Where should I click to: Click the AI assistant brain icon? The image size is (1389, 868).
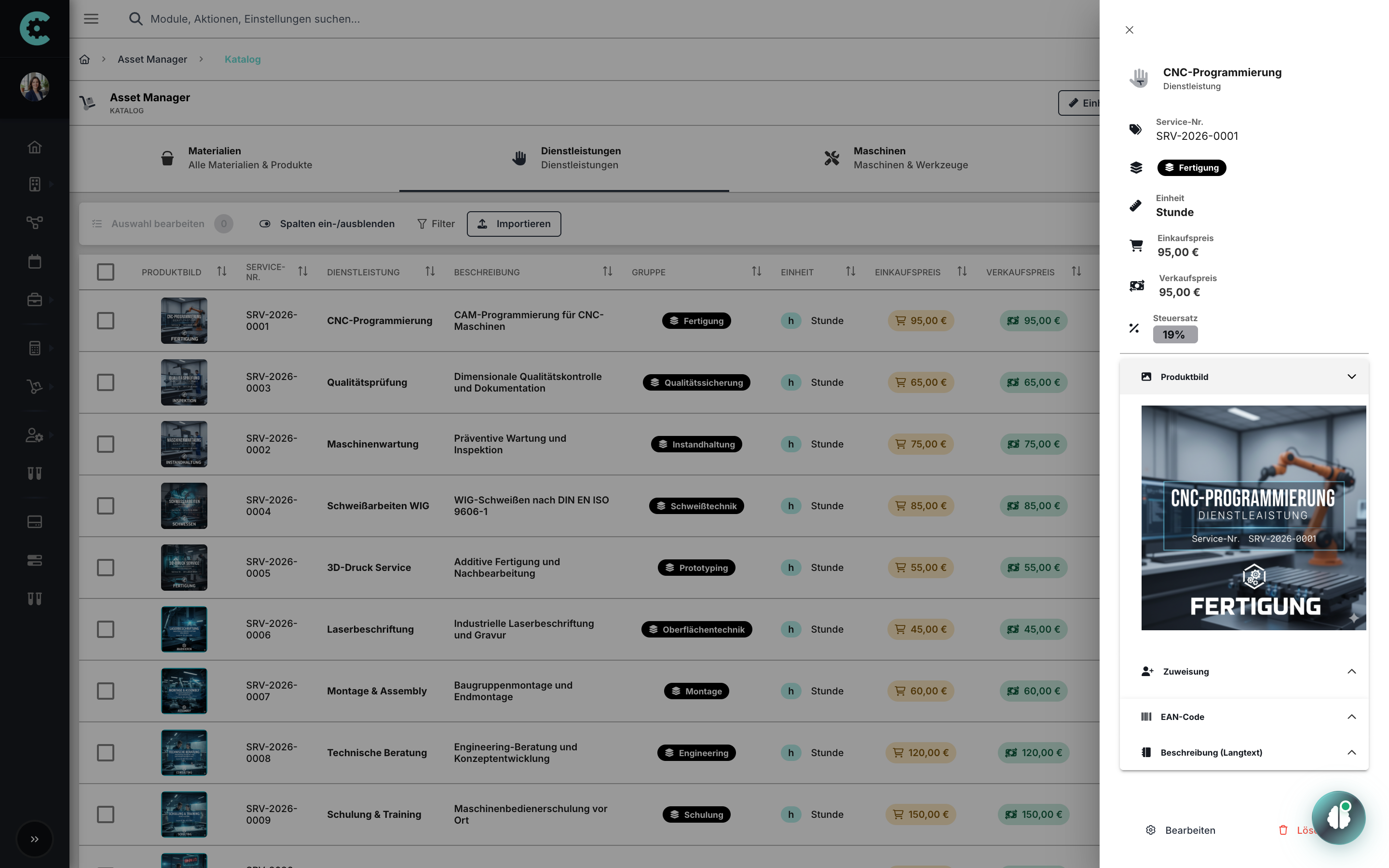[x=1338, y=817]
